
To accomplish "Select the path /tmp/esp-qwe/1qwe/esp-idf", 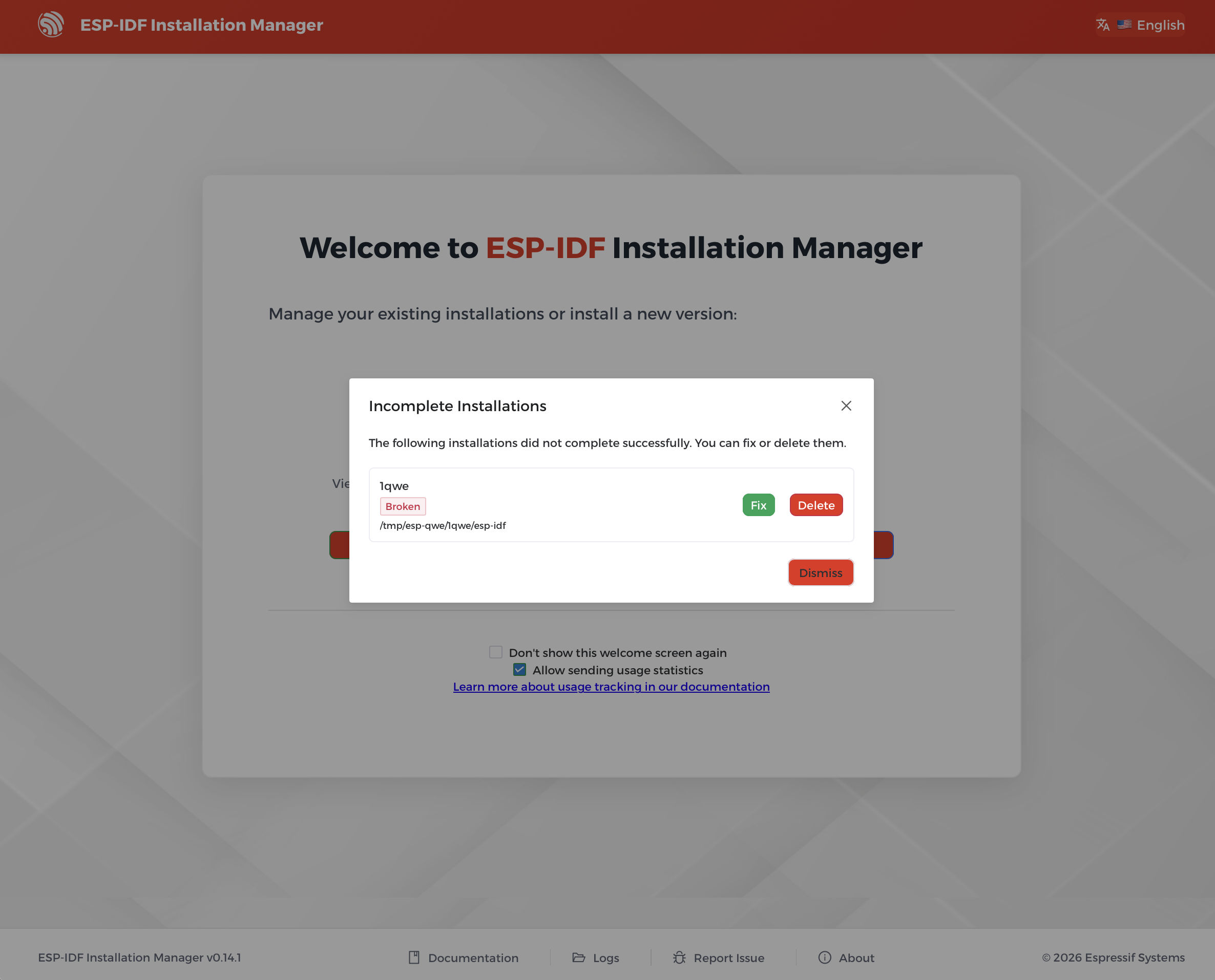I will click(443, 526).
